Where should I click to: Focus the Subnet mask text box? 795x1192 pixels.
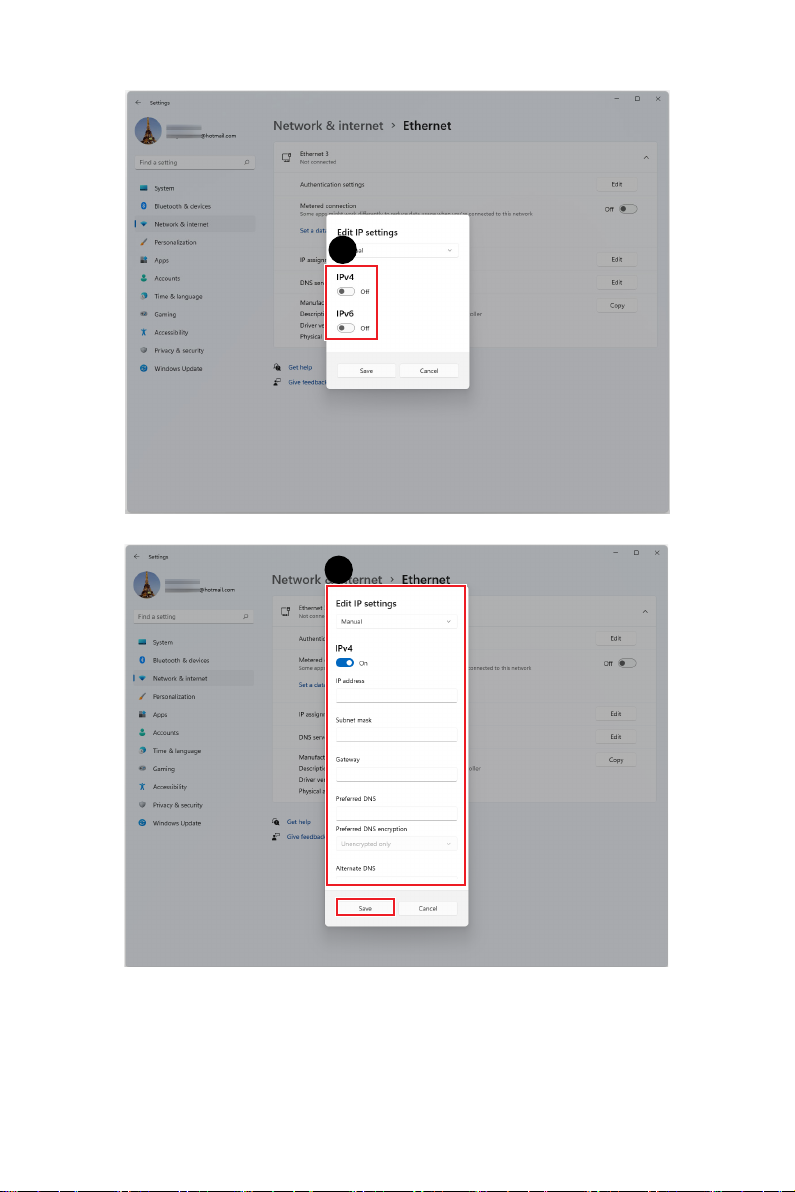(x=396, y=734)
